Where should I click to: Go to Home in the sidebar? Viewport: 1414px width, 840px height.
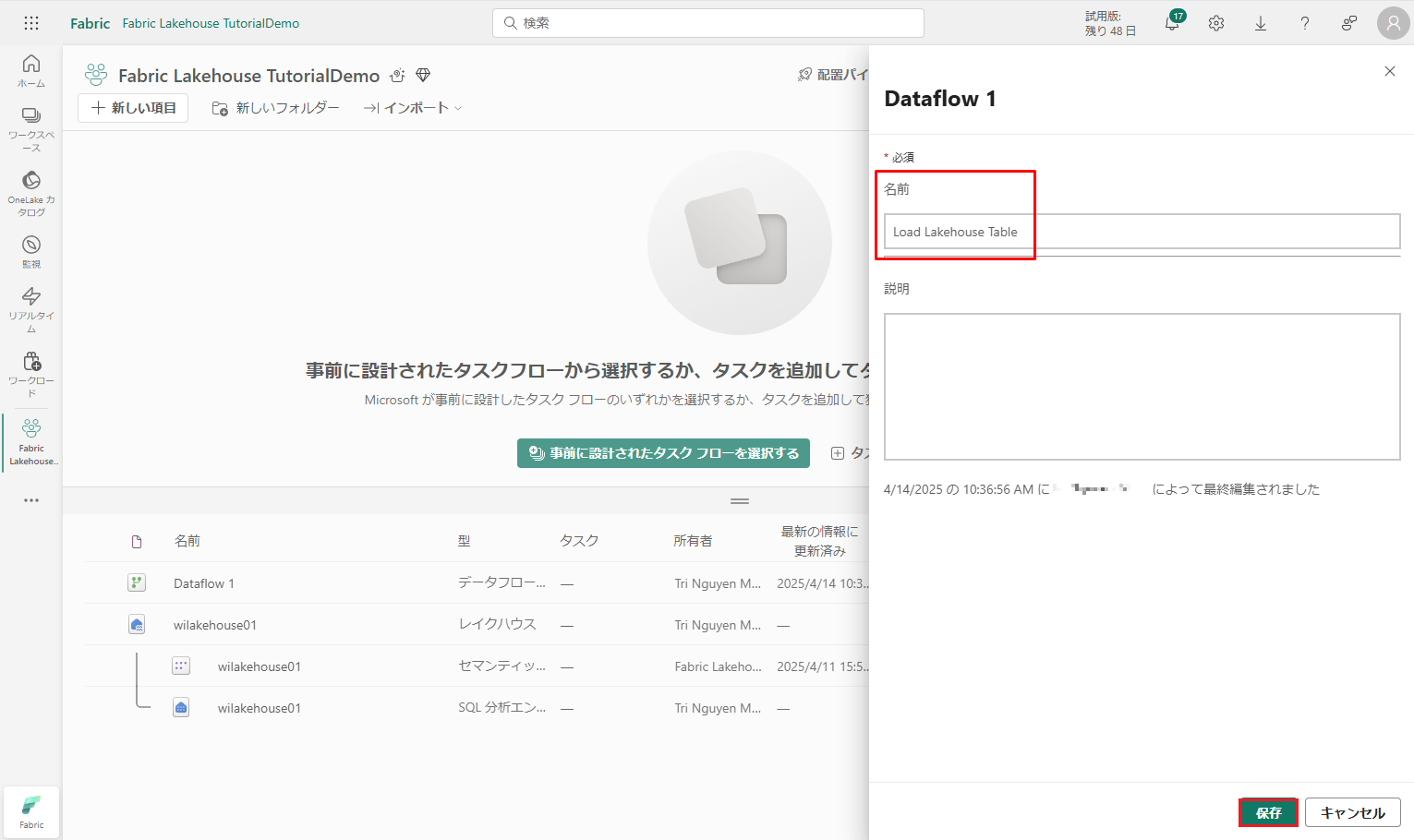[31, 70]
